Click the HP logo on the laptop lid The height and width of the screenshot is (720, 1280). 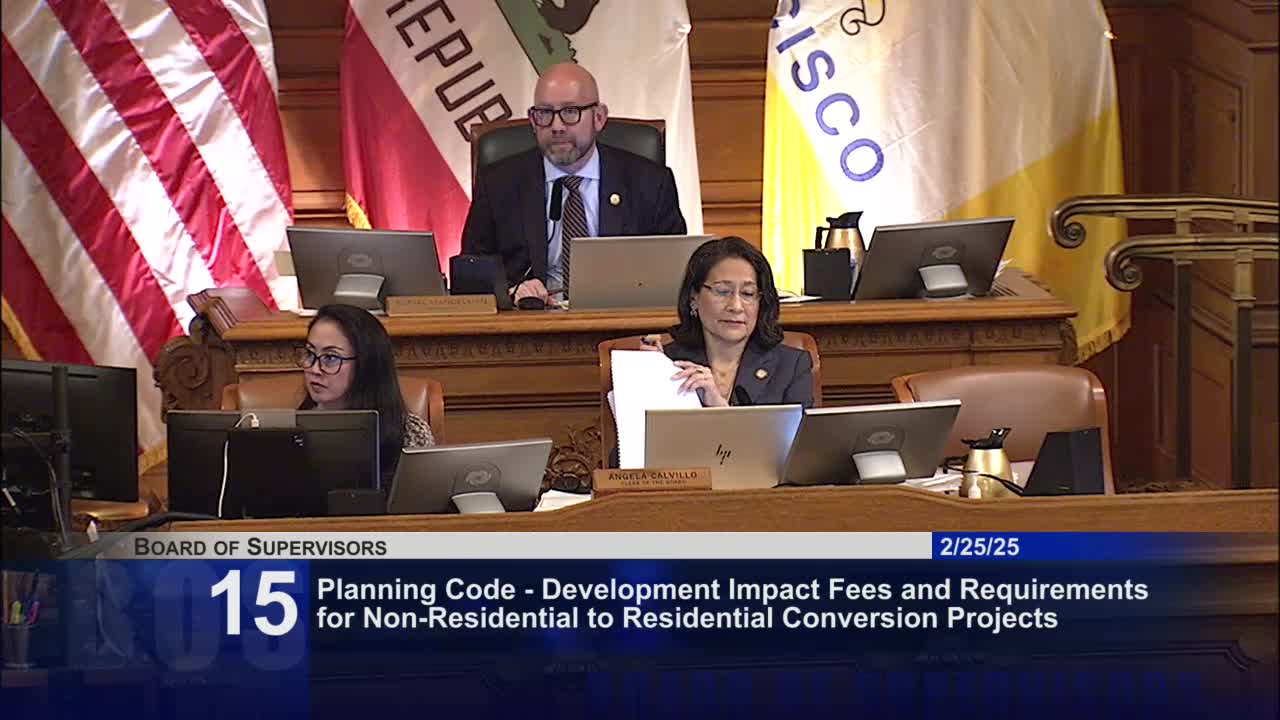pos(722,453)
